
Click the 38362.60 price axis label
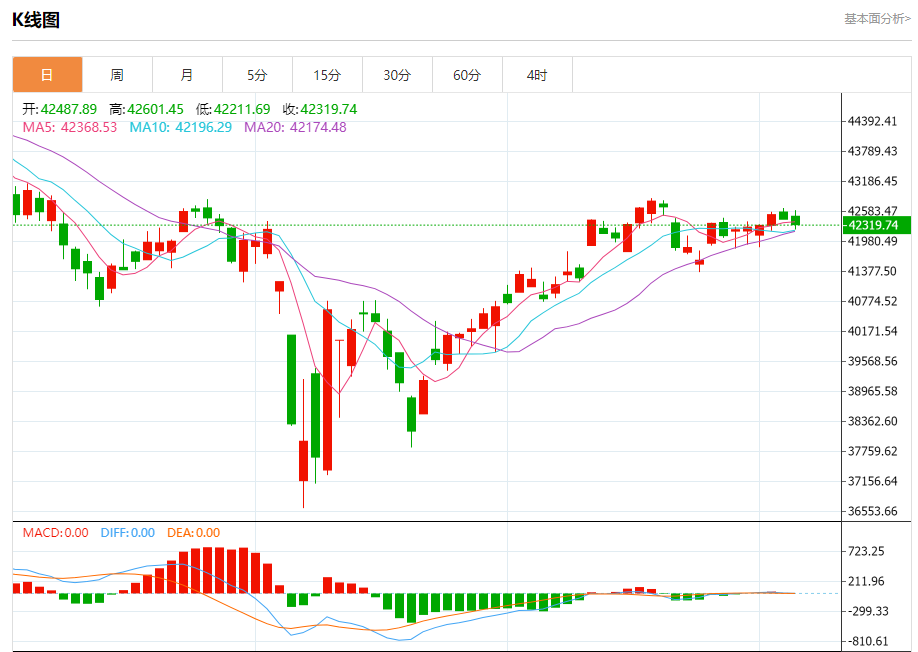click(x=872, y=421)
